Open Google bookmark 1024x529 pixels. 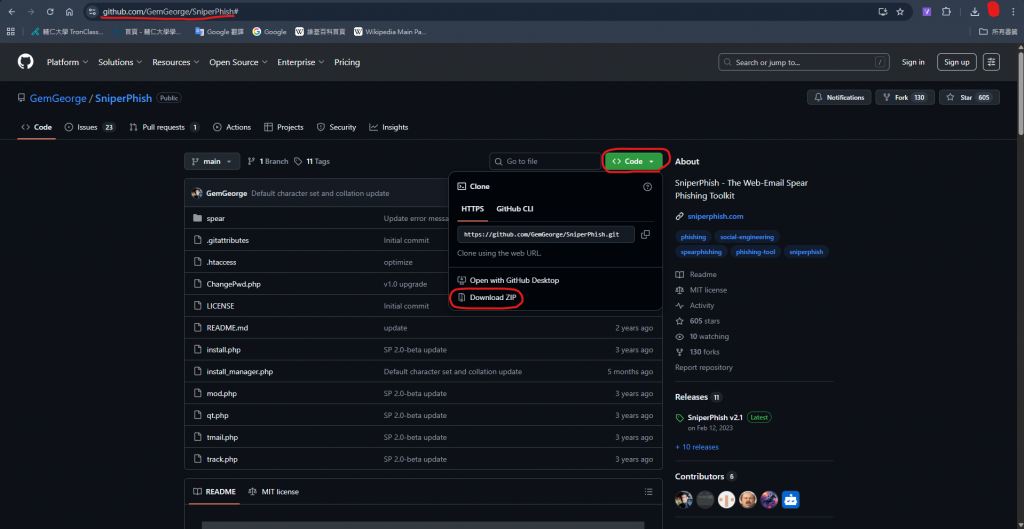pos(269,31)
